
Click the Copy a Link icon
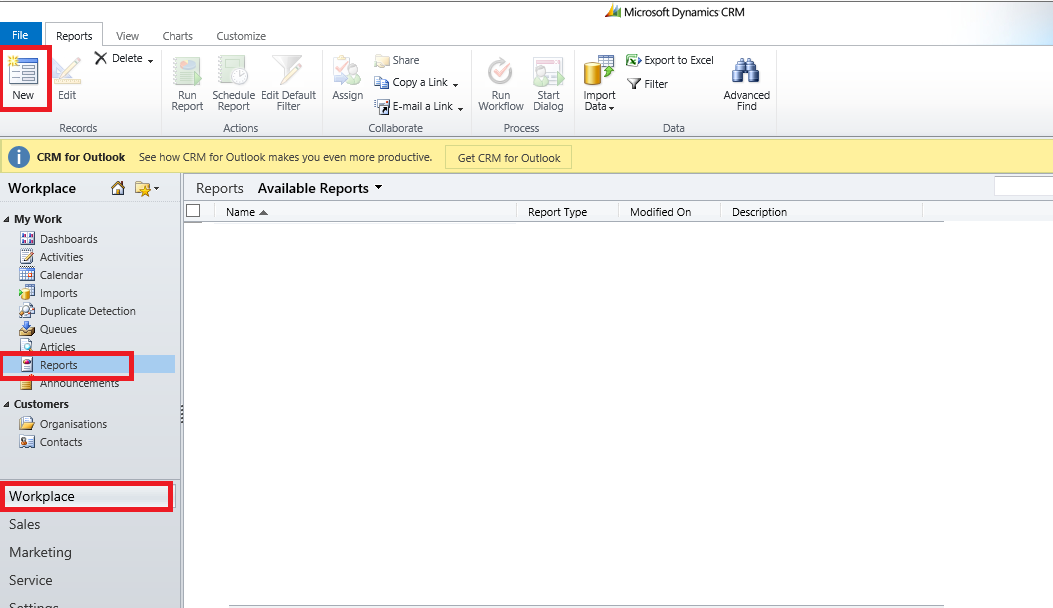click(x=382, y=83)
